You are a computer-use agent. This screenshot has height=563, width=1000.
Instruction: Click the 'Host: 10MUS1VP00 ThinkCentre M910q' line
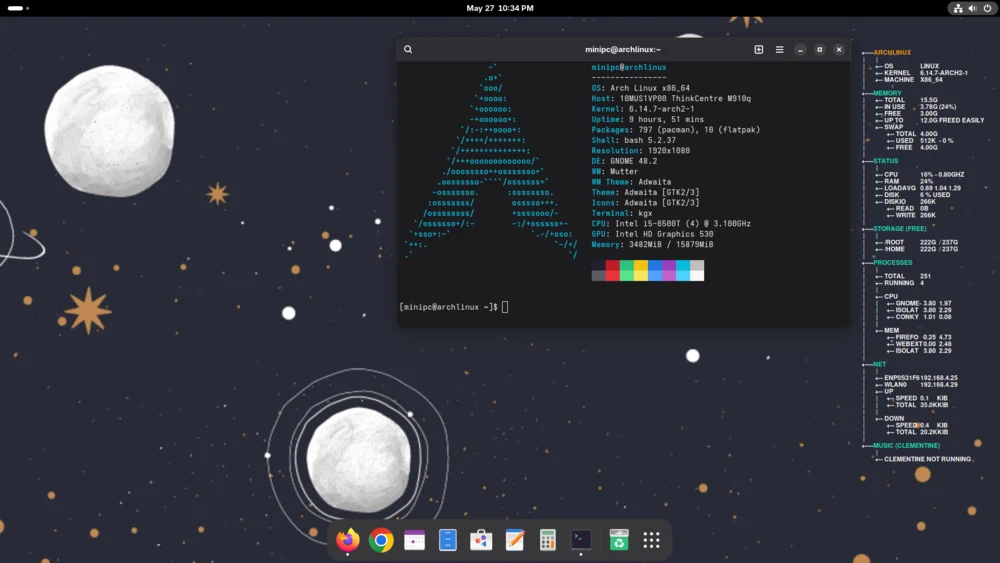coord(671,98)
